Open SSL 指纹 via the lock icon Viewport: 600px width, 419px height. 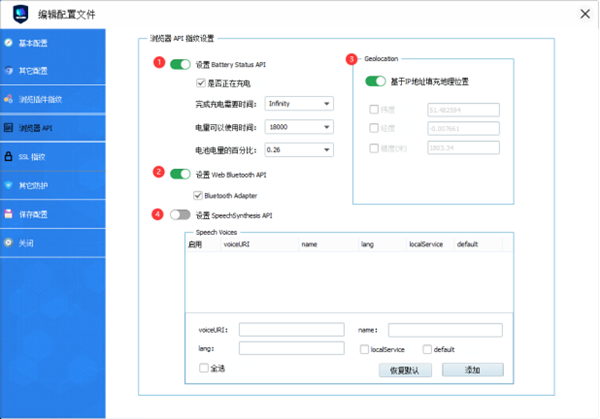point(9,157)
